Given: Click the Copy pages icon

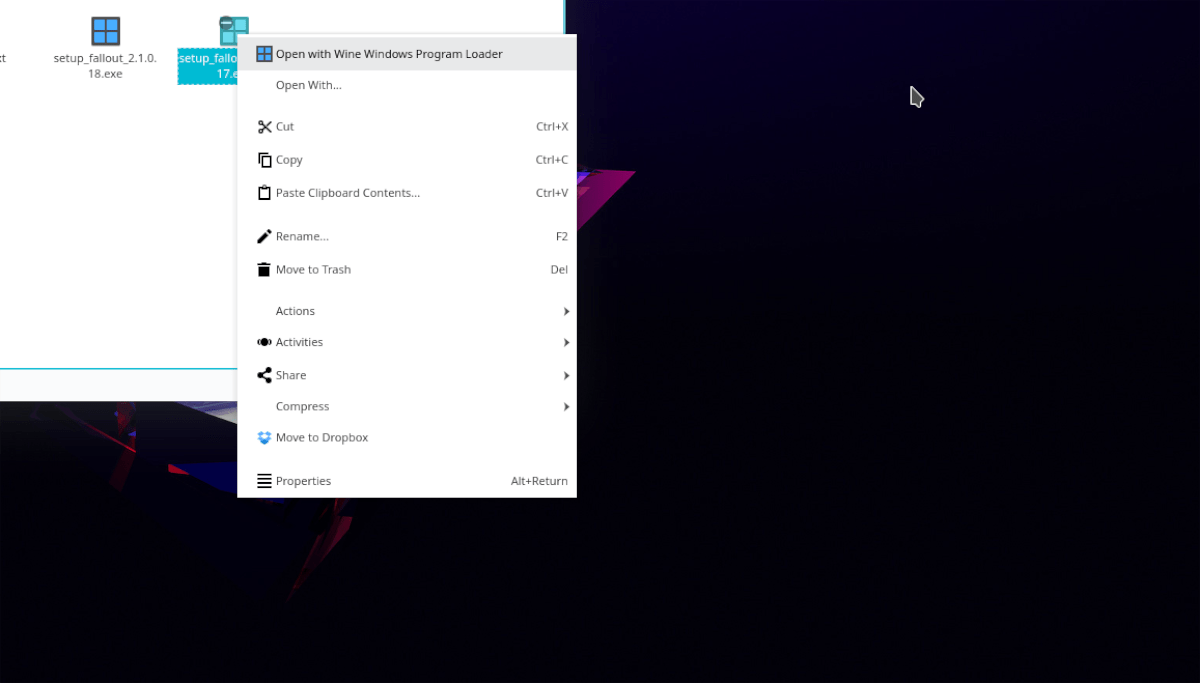Looking at the screenshot, I should pos(264,160).
